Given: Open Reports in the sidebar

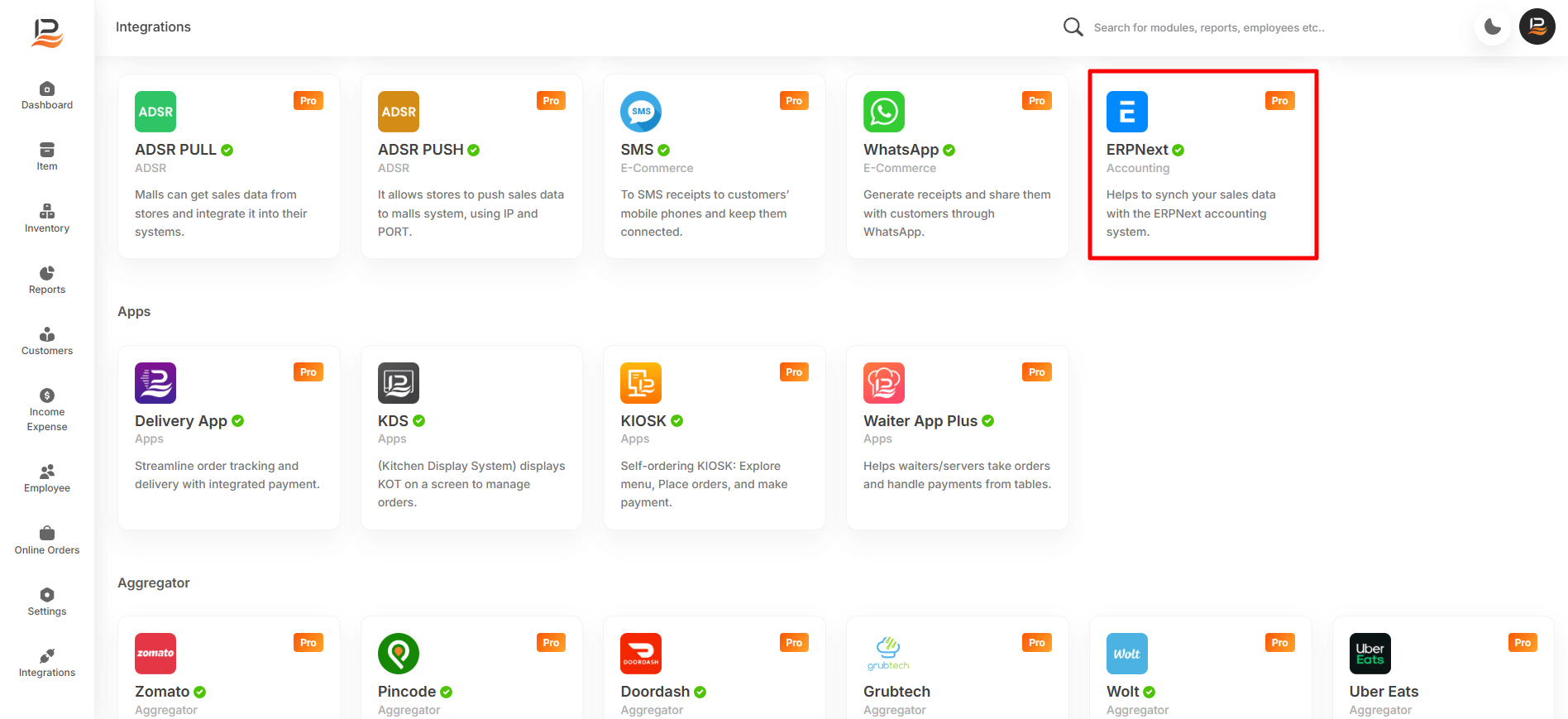Looking at the screenshot, I should pos(47,280).
